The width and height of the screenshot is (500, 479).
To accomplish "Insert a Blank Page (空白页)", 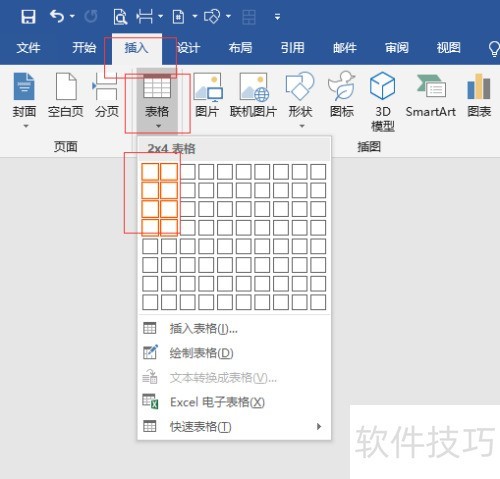I will tap(66, 95).
